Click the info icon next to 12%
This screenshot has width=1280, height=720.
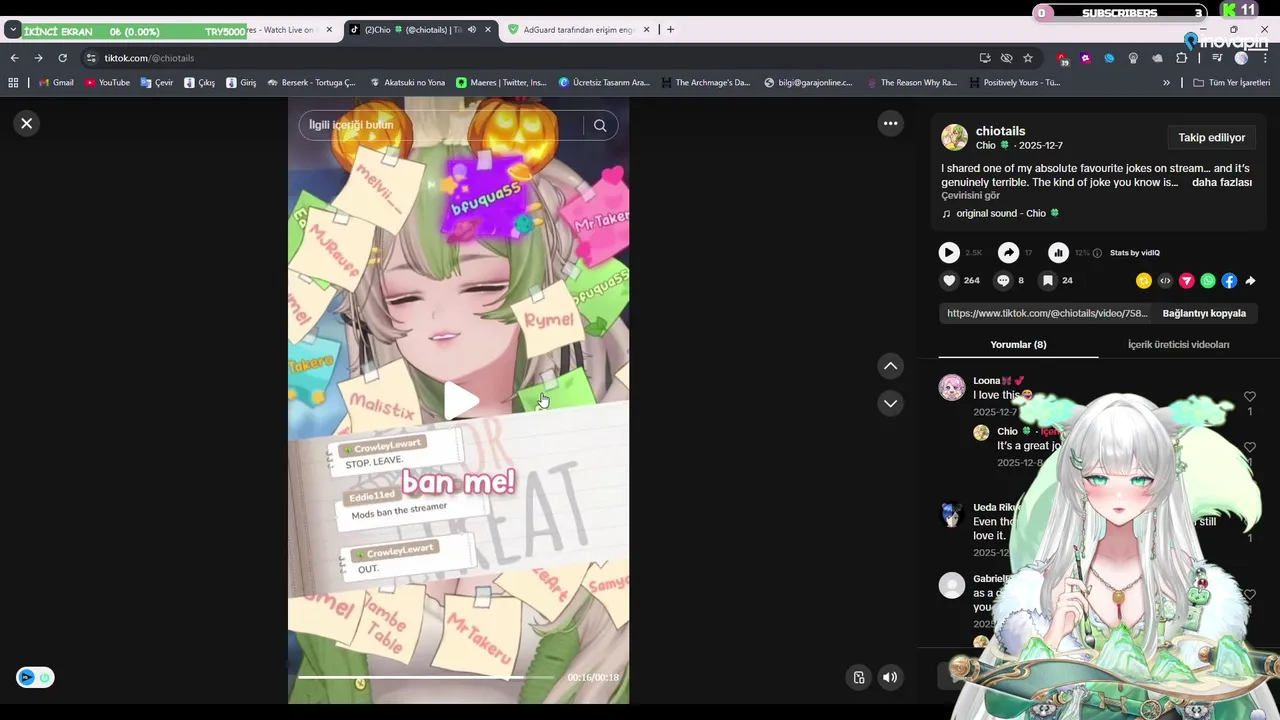tap(1098, 253)
